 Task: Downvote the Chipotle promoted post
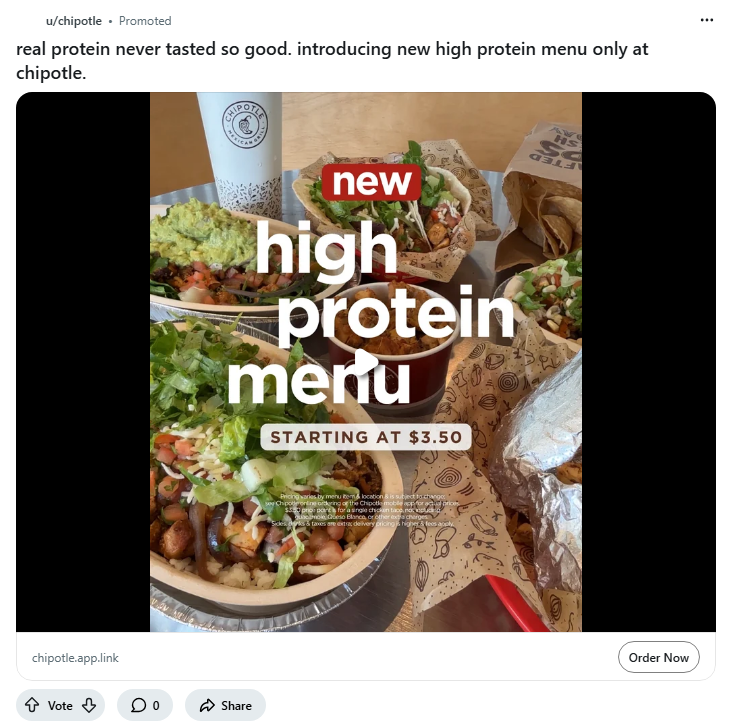tap(88, 705)
